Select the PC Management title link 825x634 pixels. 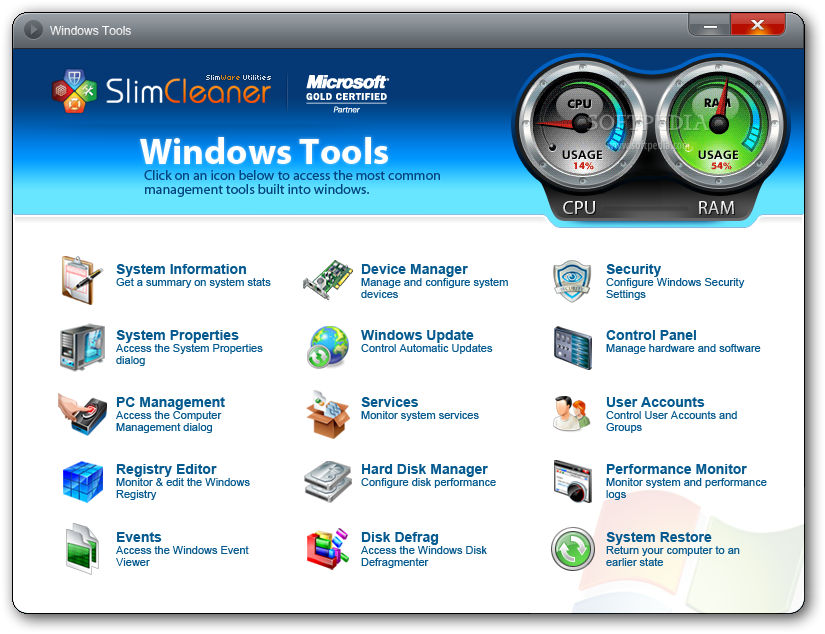click(170, 402)
